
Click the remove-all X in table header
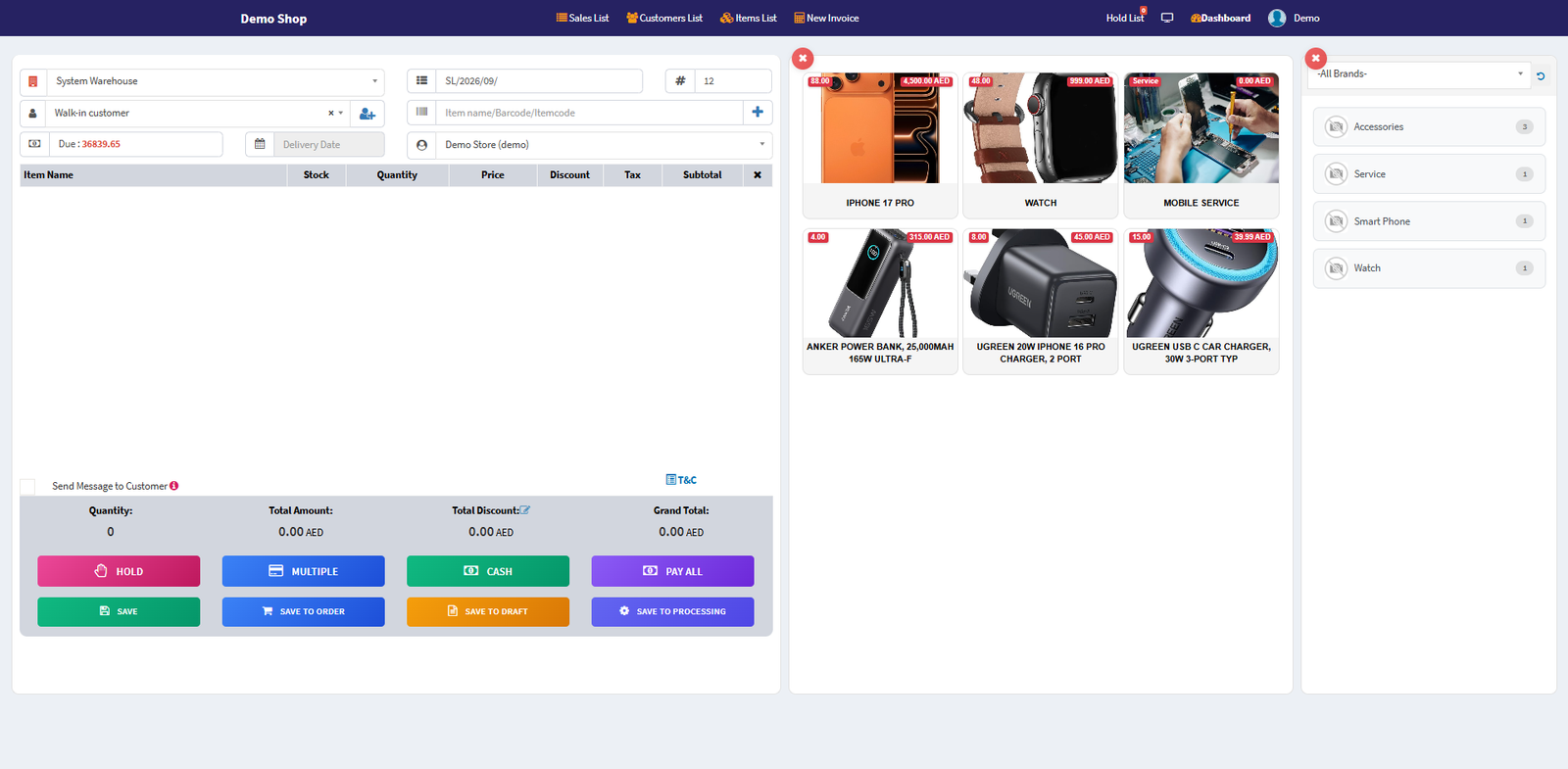[x=758, y=175]
